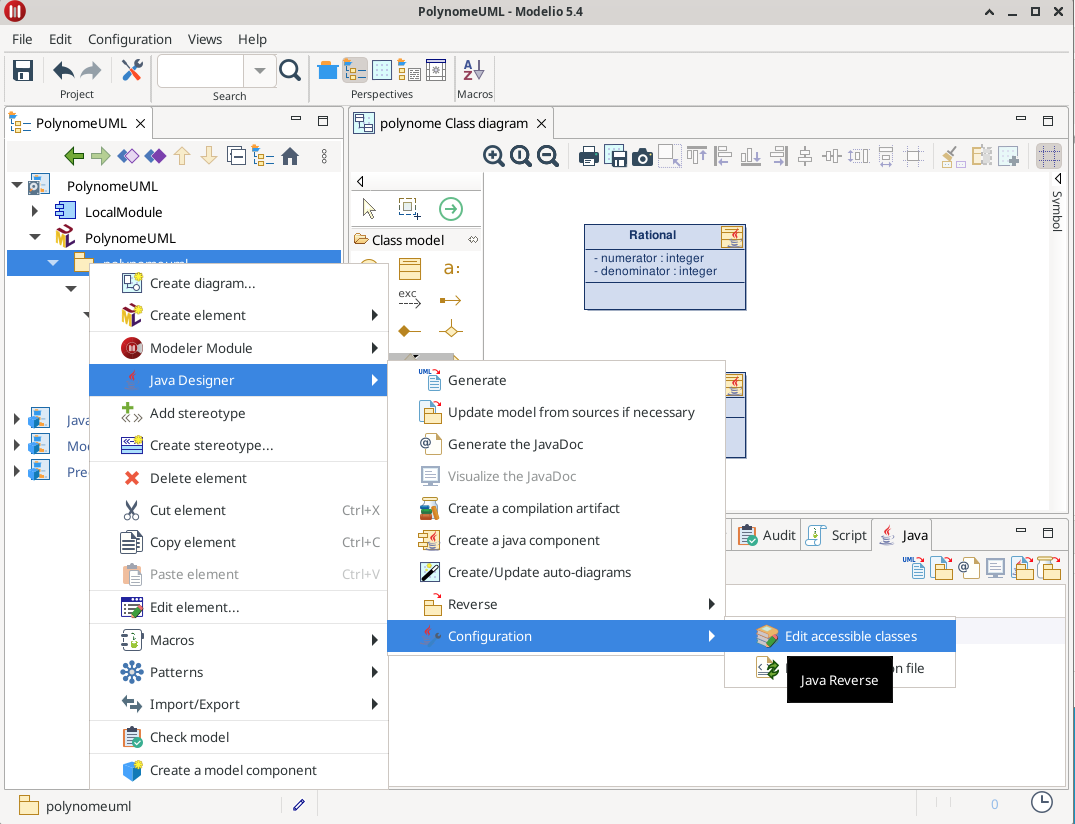1075x824 pixels.
Task: Choose Delete element in context menu
Action: 239,478
